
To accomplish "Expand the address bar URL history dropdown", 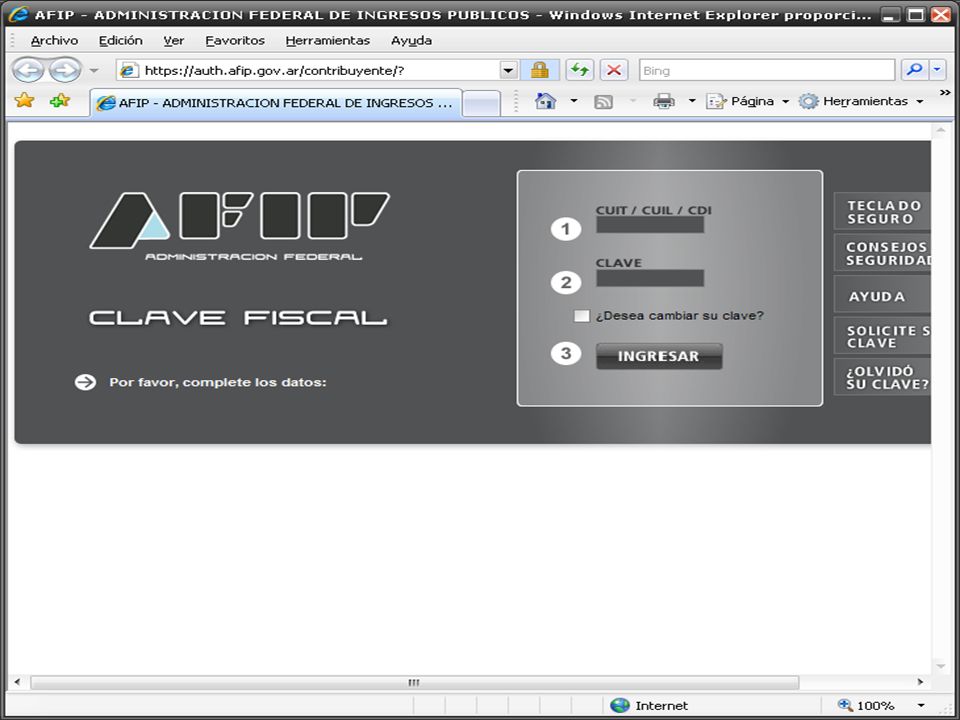I will (508, 70).
